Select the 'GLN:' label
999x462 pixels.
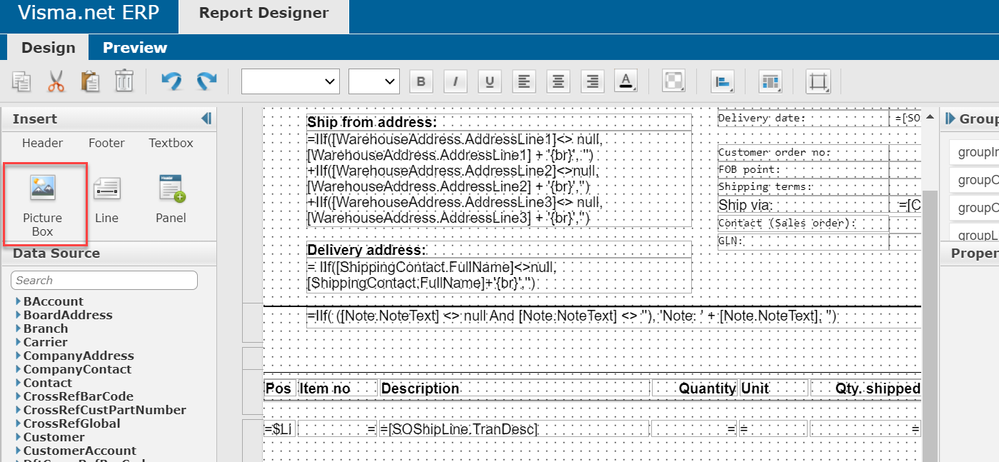803,241
